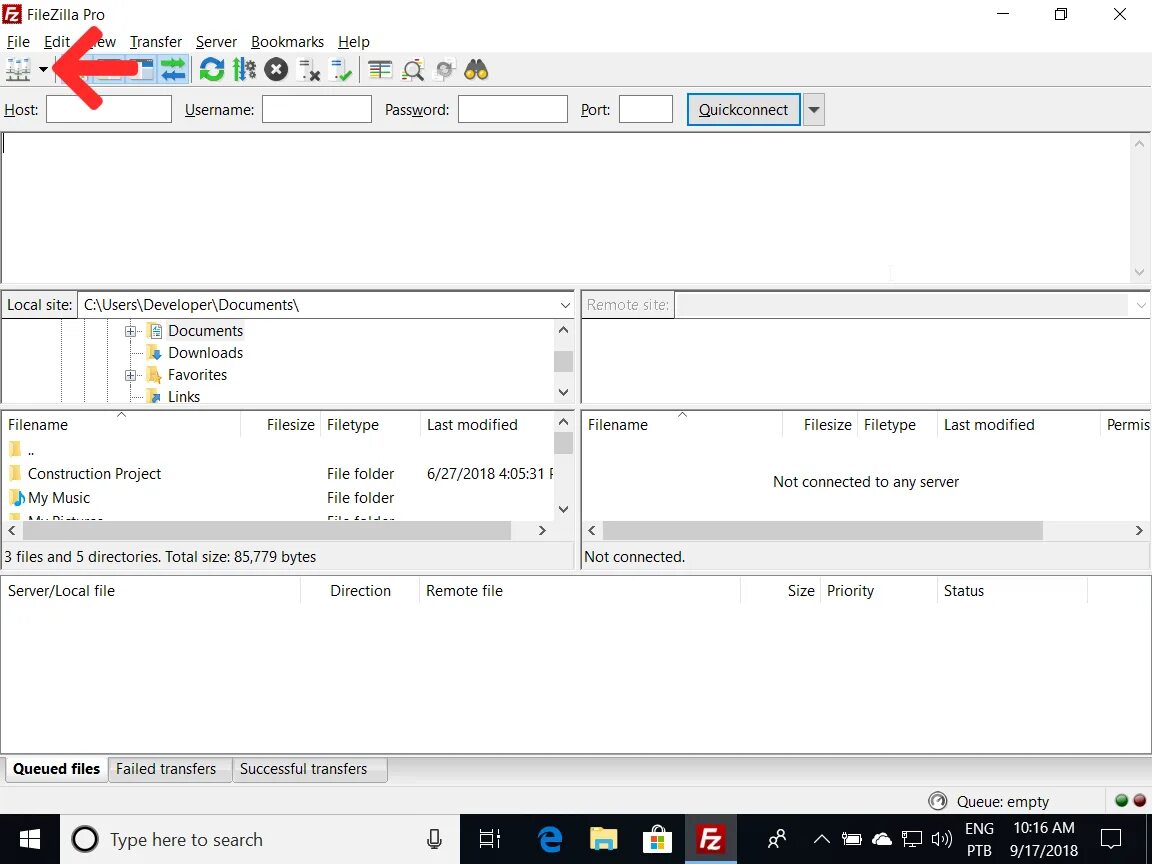Image resolution: width=1152 pixels, height=864 pixels.
Task: Open the Quickconnect history dropdown
Action: [813, 109]
